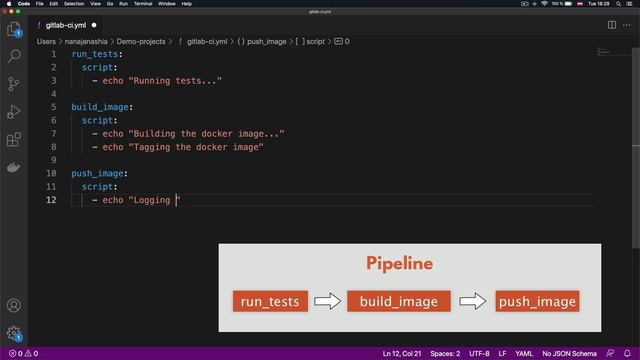Screen dimensions: 640x360
Task: Open the View menu
Action: (x=96, y=4)
